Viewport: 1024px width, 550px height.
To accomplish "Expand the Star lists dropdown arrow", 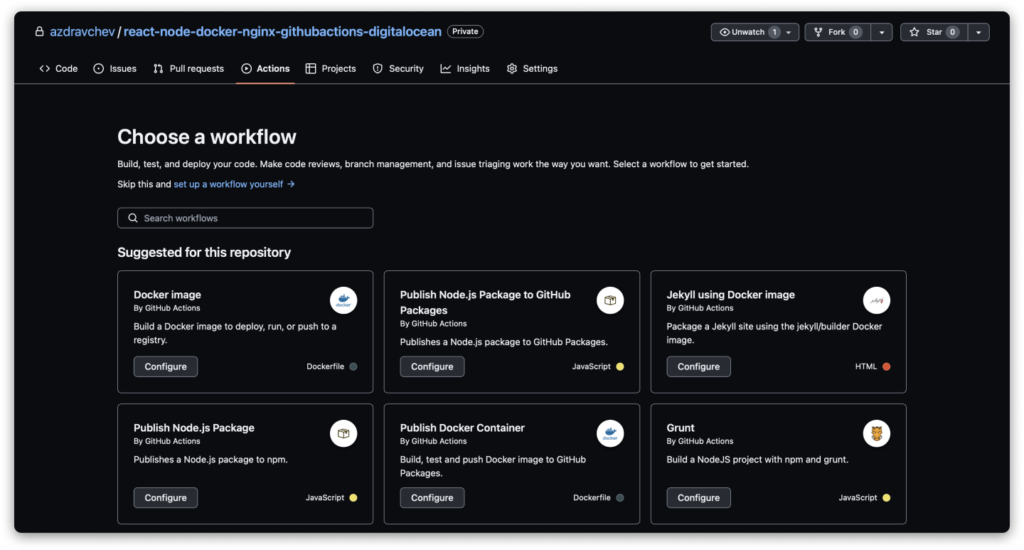I will tap(978, 32).
